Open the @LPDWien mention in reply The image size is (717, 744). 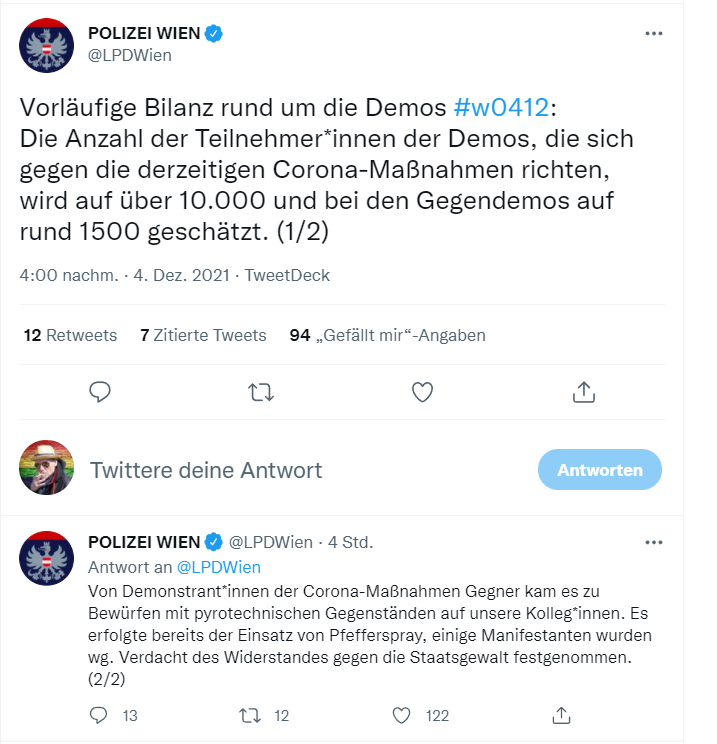(219, 567)
